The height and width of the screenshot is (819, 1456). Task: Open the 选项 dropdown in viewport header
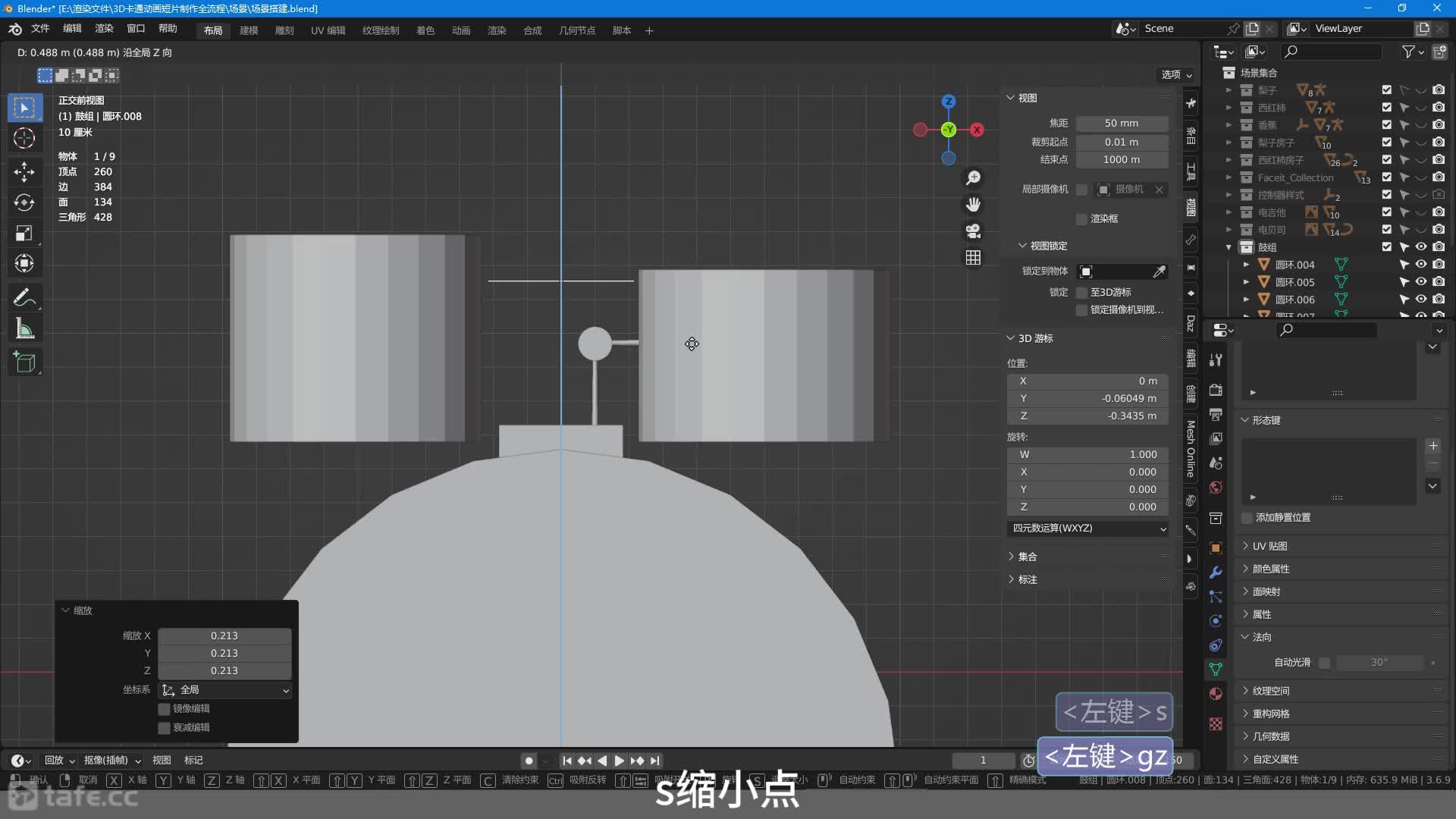pos(1177,74)
